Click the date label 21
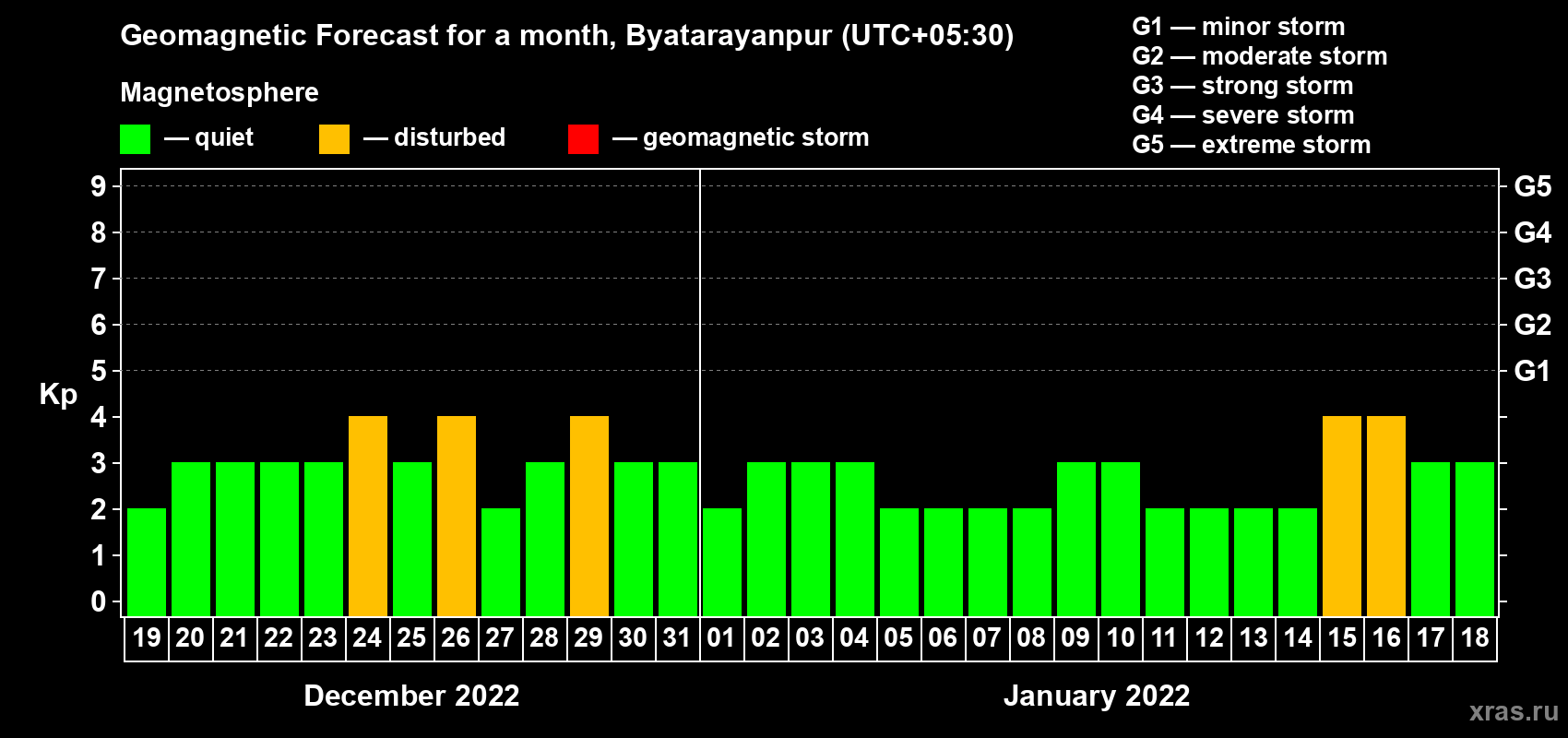The width and height of the screenshot is (1568, 738). [x=234, y=637]
